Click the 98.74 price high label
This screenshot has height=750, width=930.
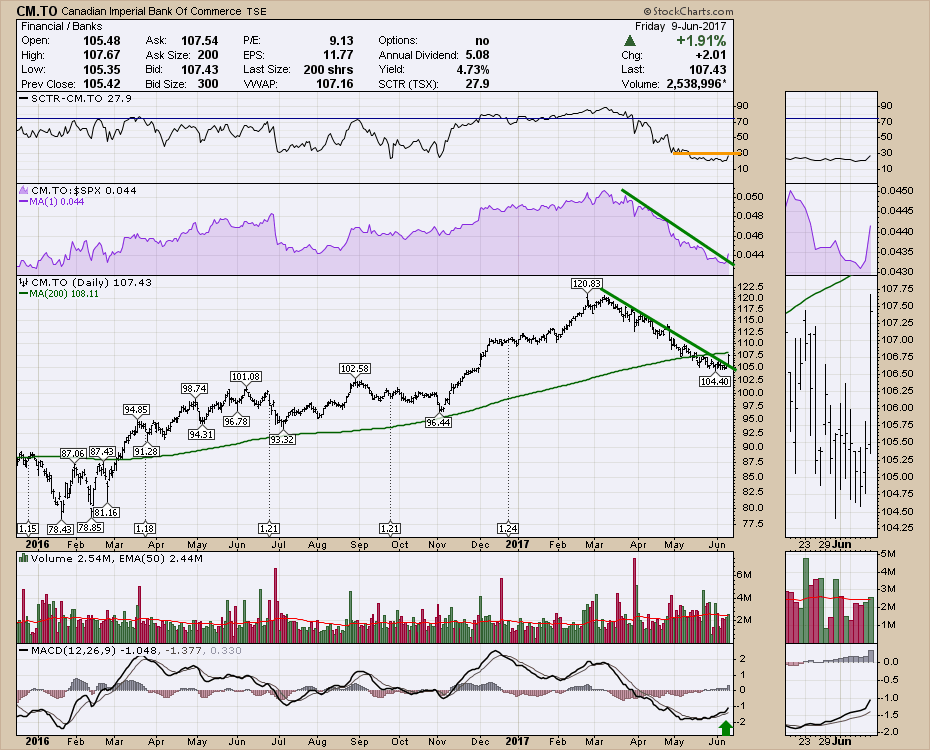[194, 388]
